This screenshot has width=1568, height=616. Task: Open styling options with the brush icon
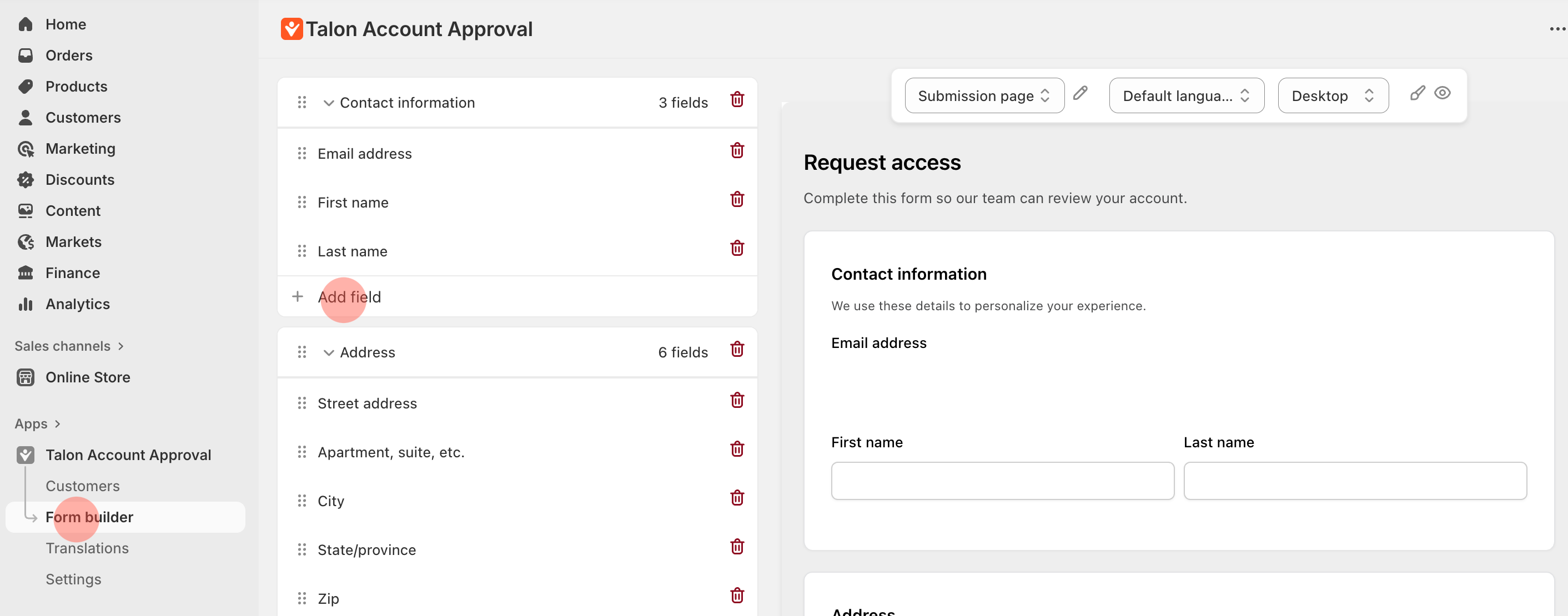tap(1418, 93)
